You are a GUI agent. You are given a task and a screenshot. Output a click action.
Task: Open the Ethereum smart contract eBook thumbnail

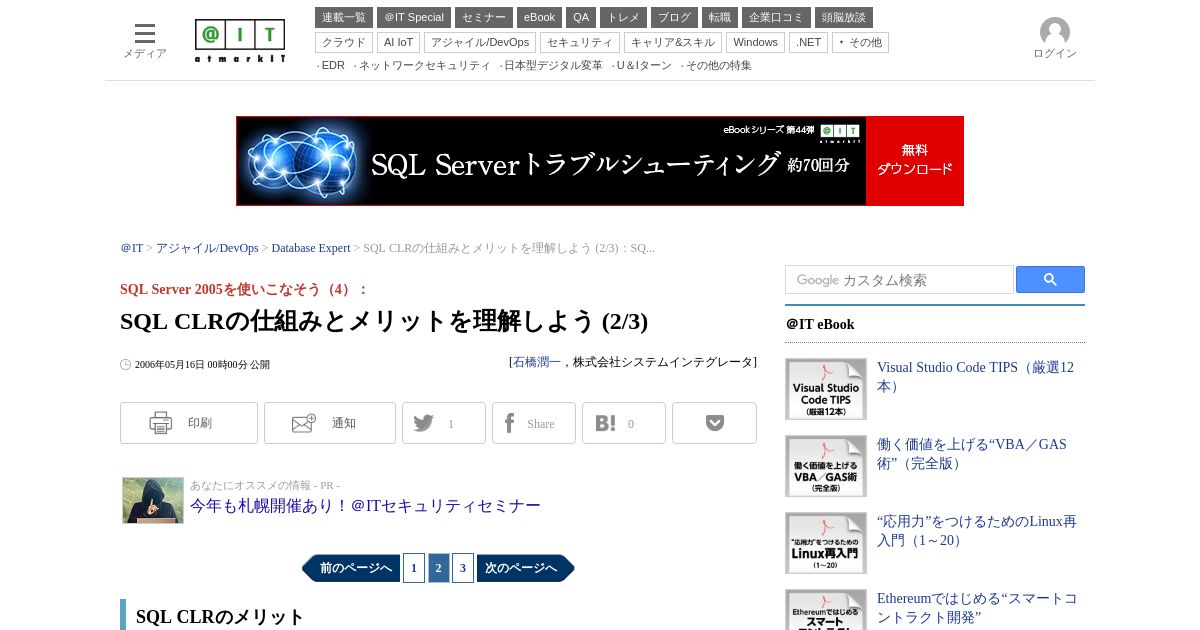[826, 610]
